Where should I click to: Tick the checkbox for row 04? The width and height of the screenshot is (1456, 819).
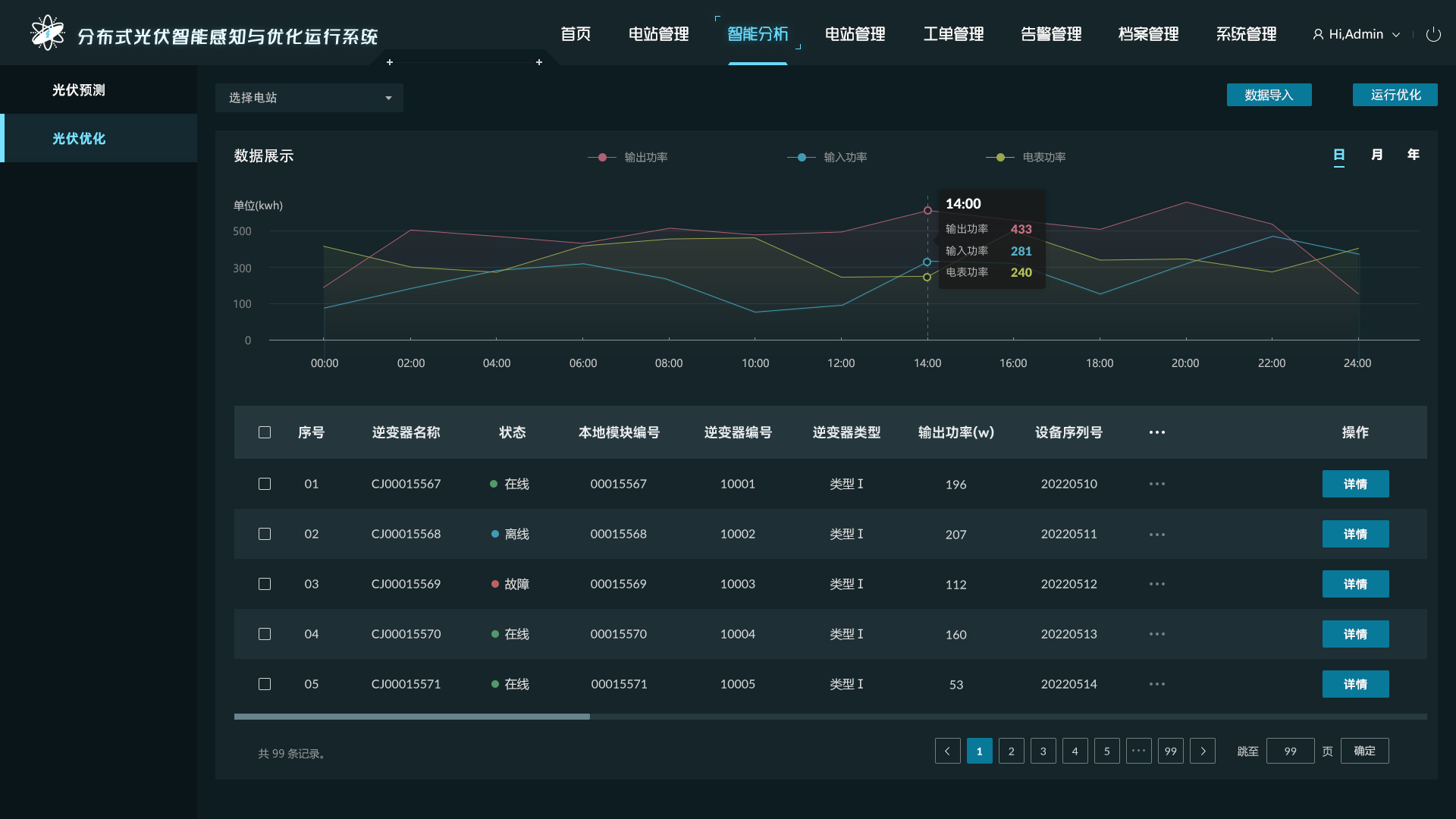click(x=265, y=634)
